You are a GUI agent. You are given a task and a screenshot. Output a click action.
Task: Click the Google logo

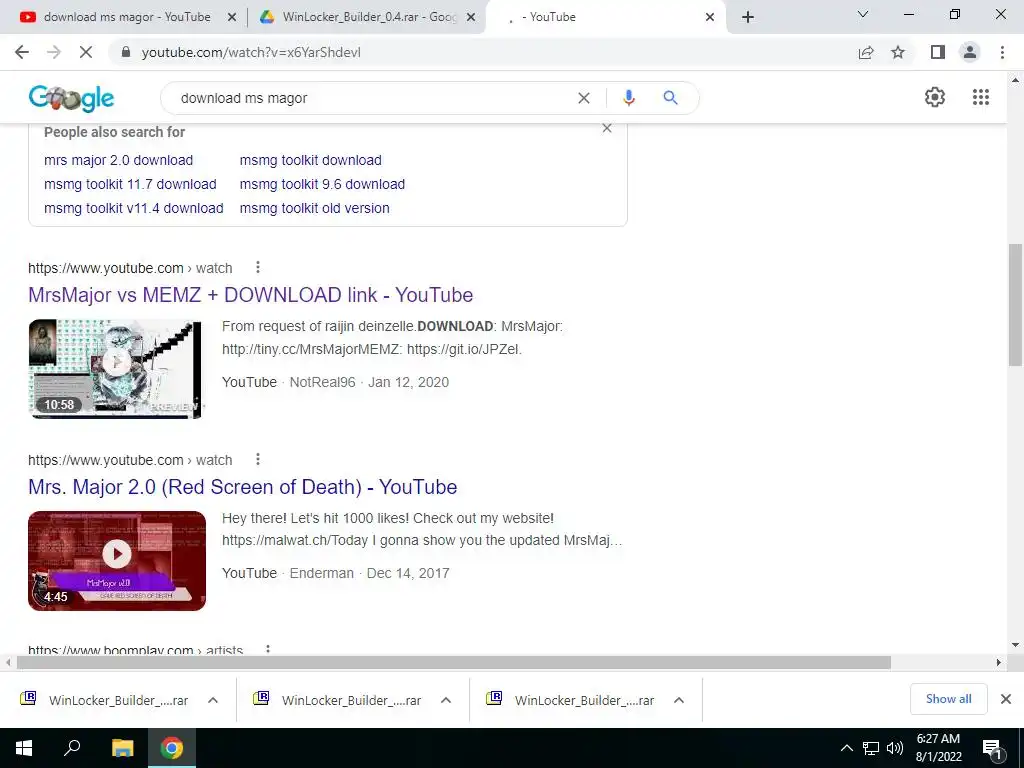tap(71, 98)
